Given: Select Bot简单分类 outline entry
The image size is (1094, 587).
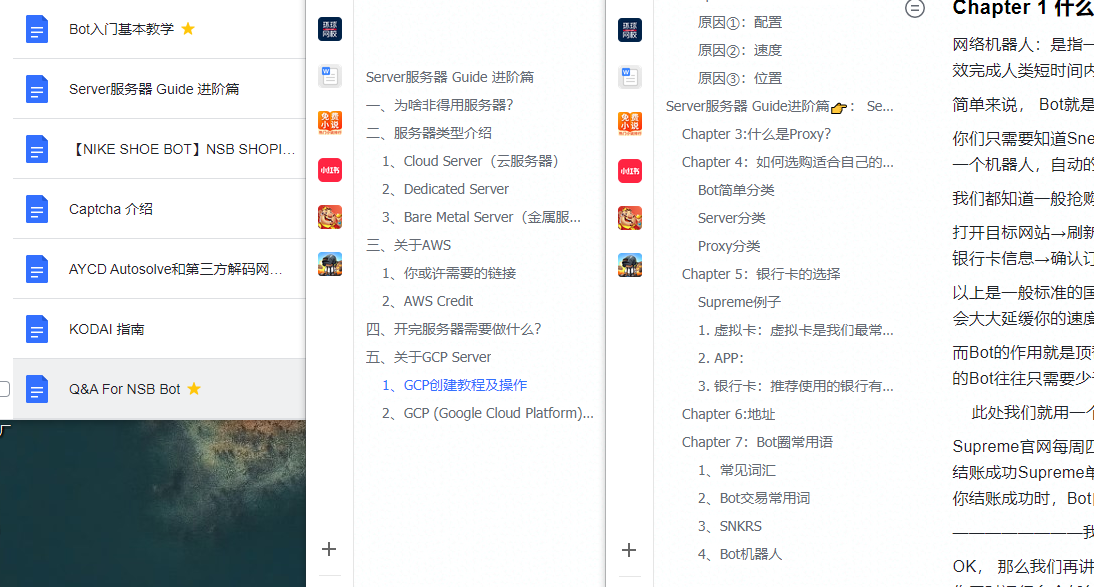Looking at the screenshot, I should tap(736, 190).
